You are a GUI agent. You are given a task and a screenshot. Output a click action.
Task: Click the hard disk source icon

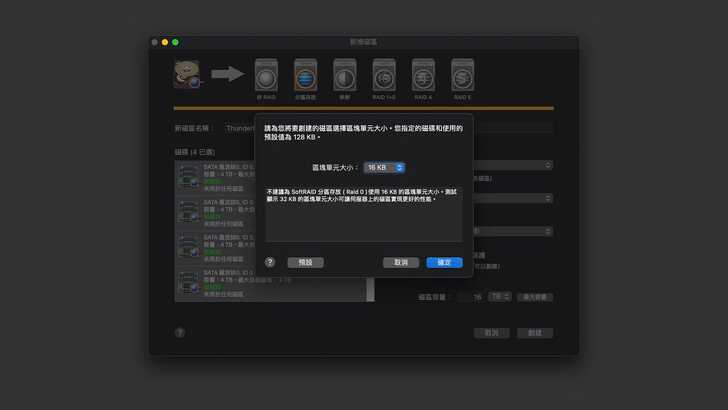pos(188,73)
